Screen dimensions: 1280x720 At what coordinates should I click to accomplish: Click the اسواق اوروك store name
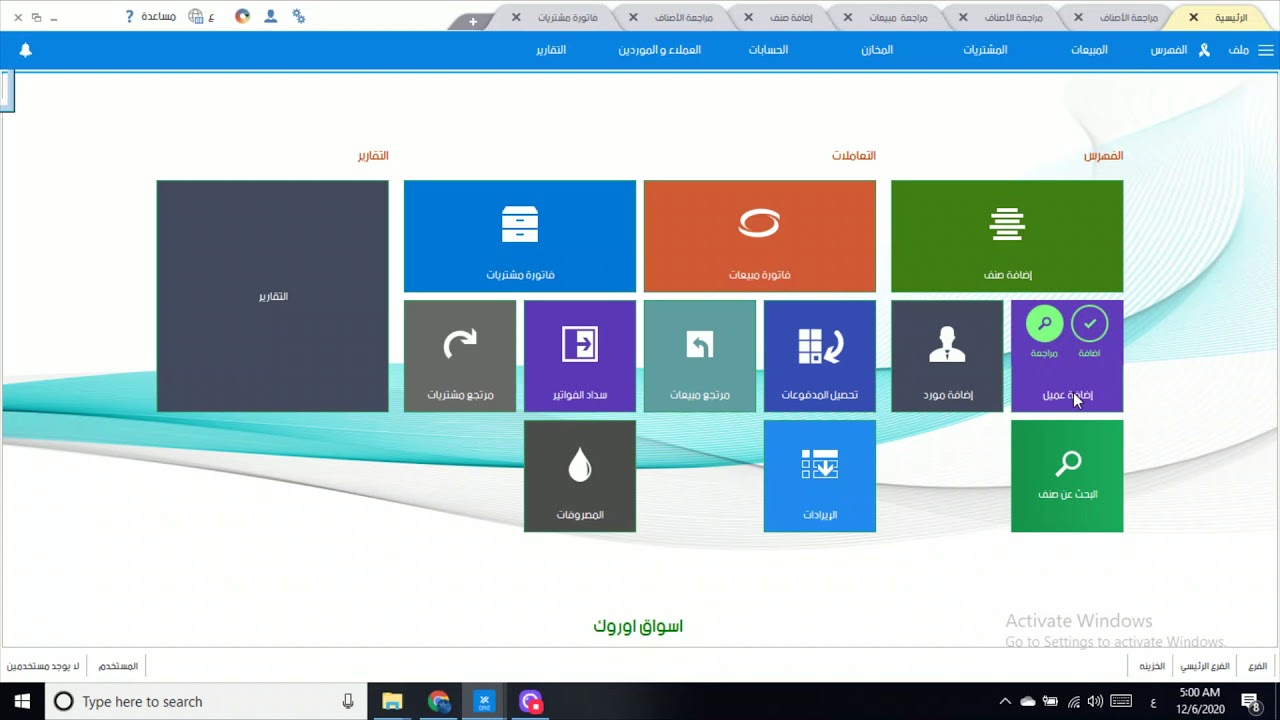pyautogui.click(x=638, y=626)
